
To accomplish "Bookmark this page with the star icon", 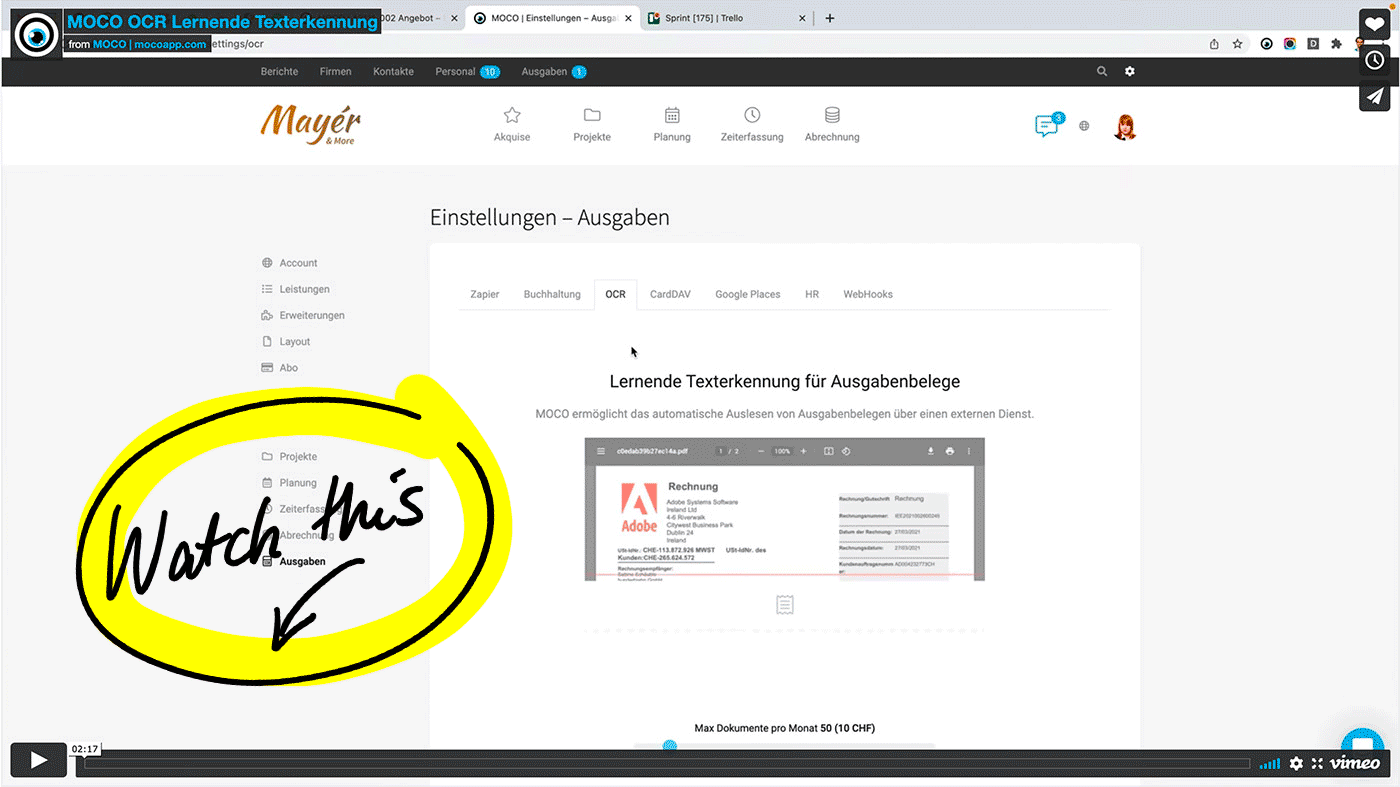I will click(x=1237, y=44).
